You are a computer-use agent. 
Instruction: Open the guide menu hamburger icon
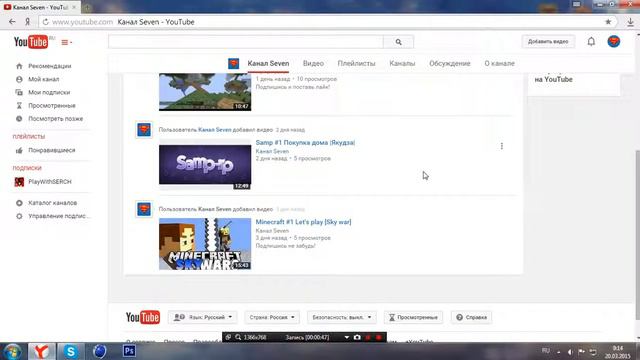coord(67,42)
